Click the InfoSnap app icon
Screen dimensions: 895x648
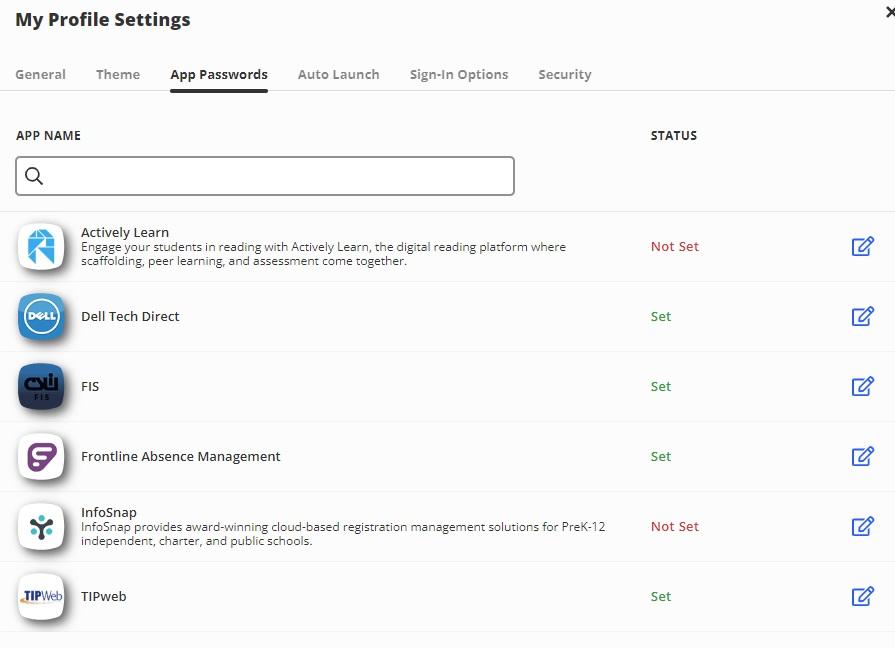(41, 526)
